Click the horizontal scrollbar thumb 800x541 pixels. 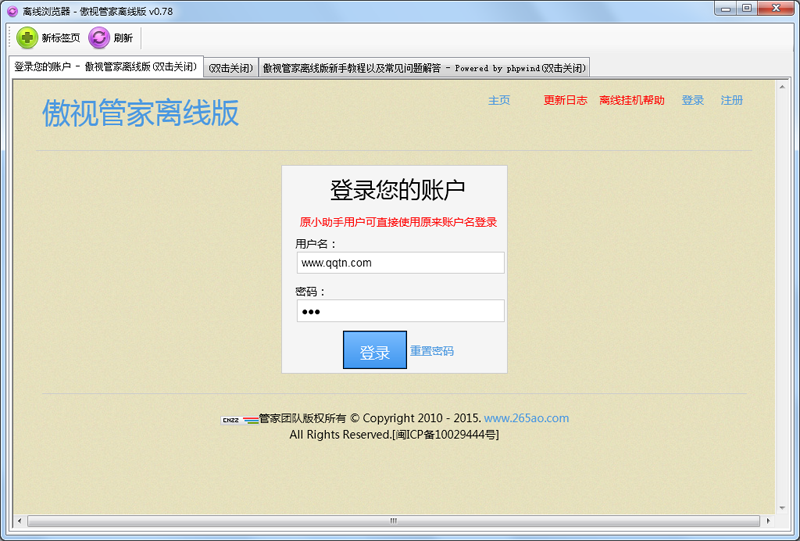tap(392, 521)
